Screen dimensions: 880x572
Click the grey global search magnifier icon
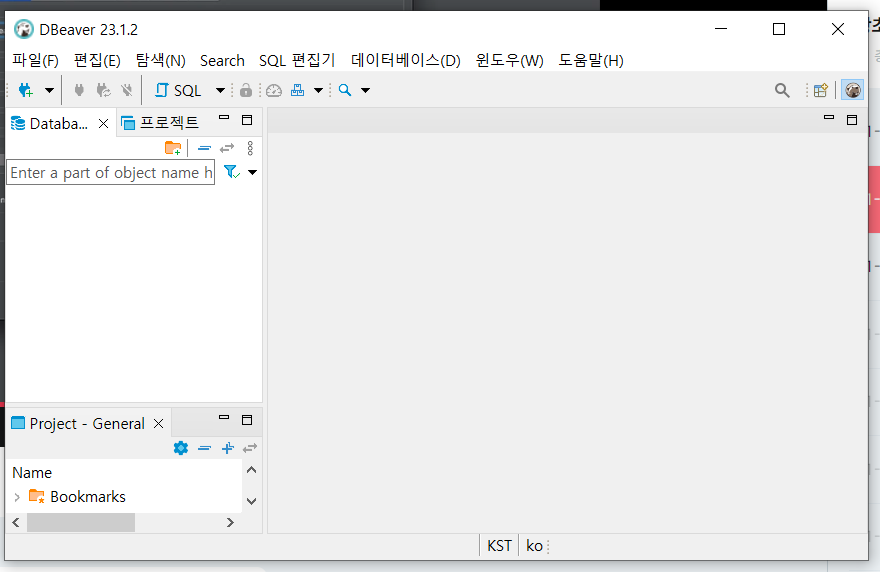point(782,90)
